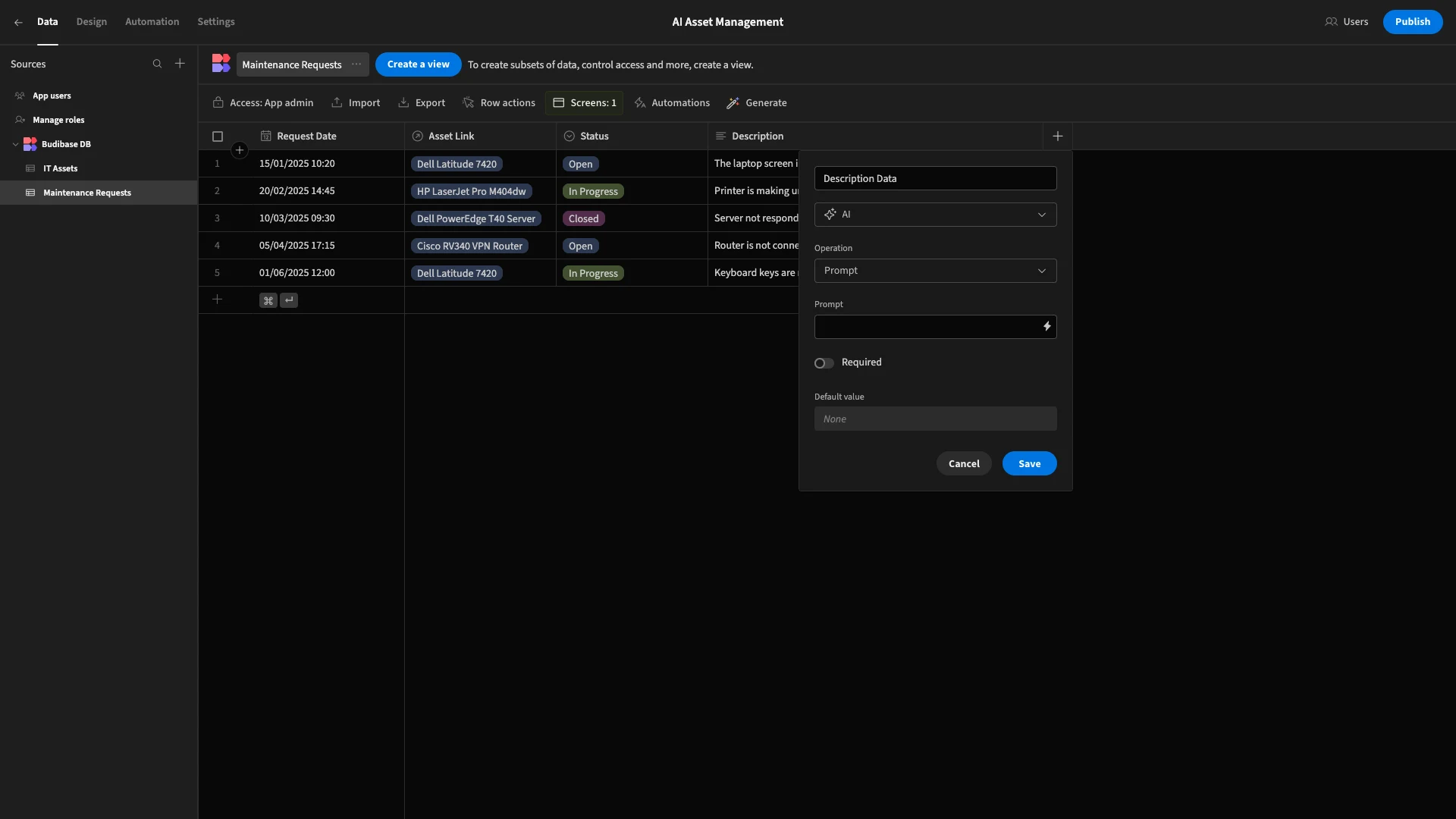Collapse the Budibase DB tree node
The image size is (1456, 819).
click(15, 144)
